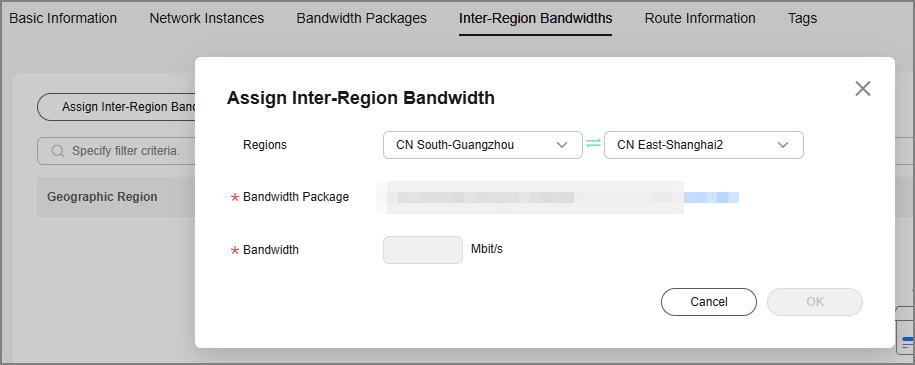Click the Specify filter criteria search box
Screen dimensions: 915x365
(x=117, y=151)
